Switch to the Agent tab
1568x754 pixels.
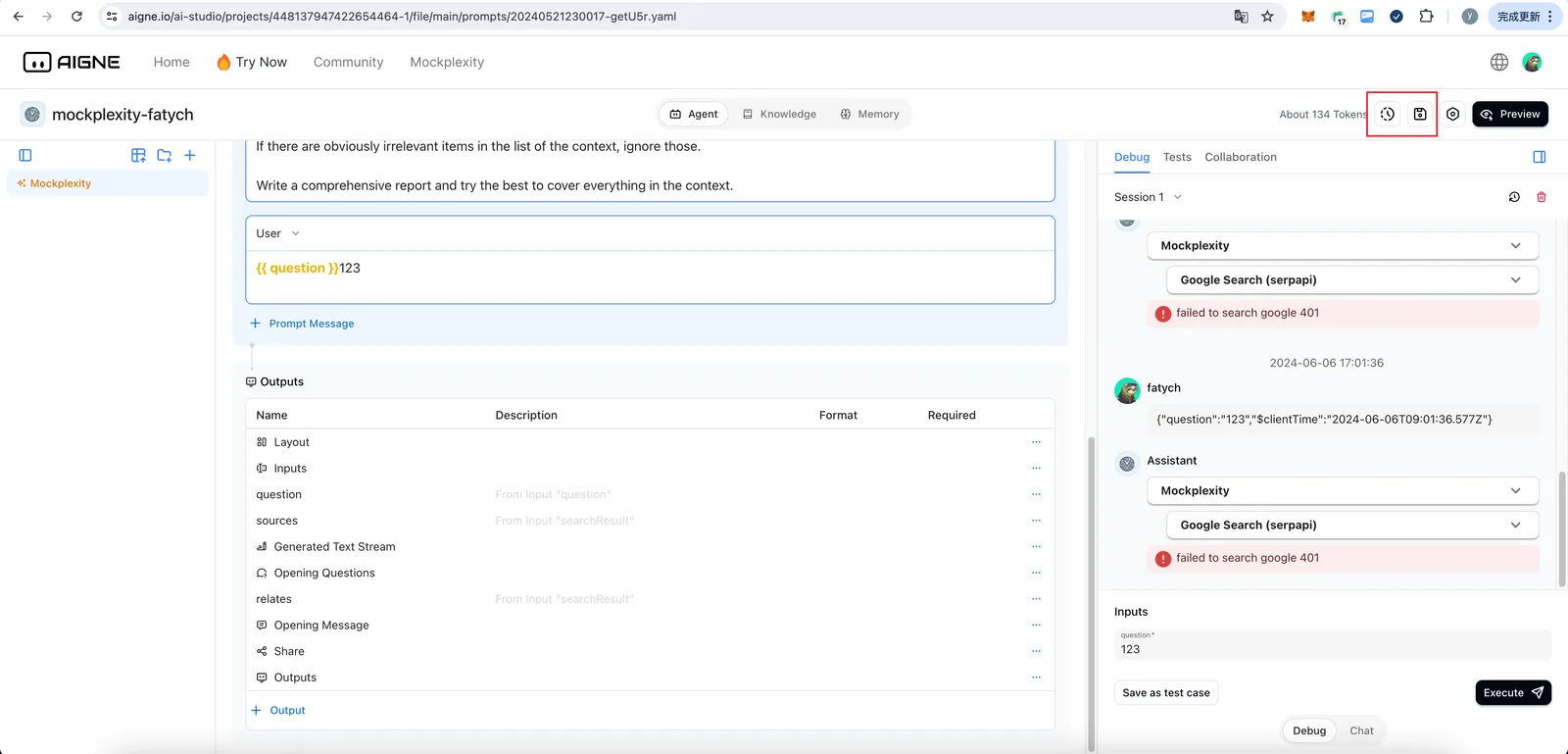tap(694, 114)
